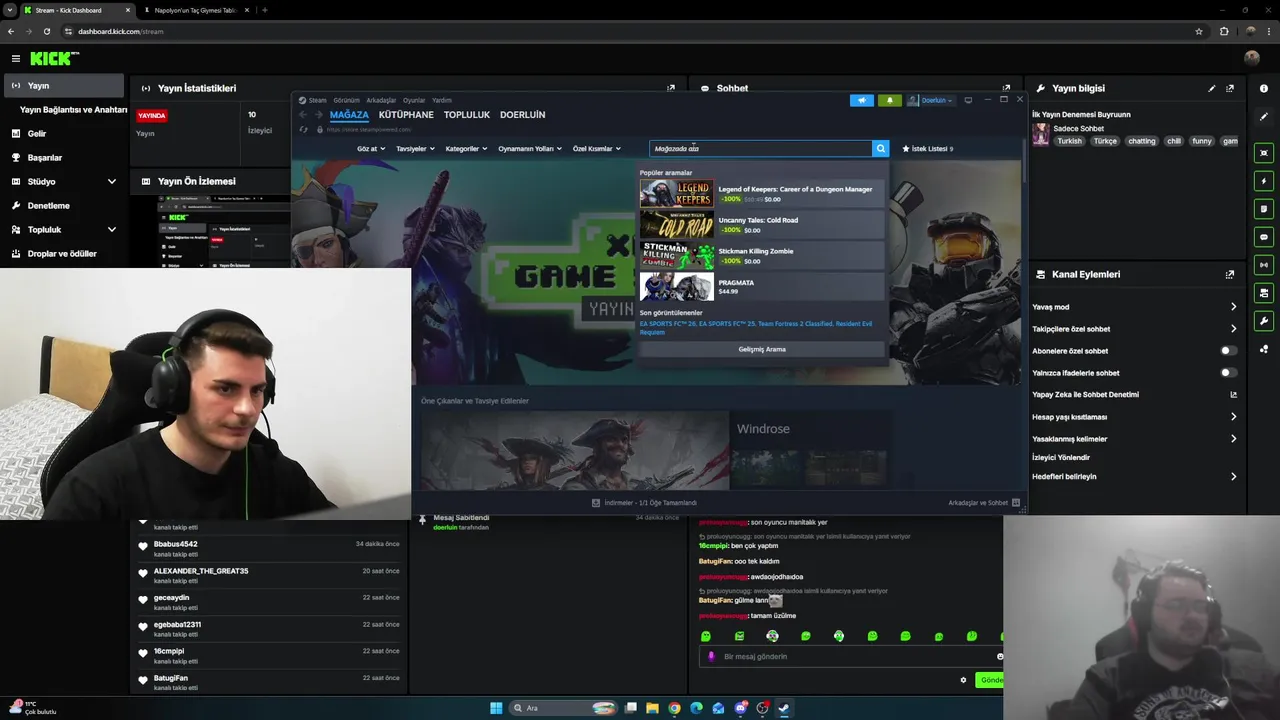Select the Stickman Killing Zombie search result
Image resolution: width=1280 pixels, height=720 pixels.
[x=762, y=256]
